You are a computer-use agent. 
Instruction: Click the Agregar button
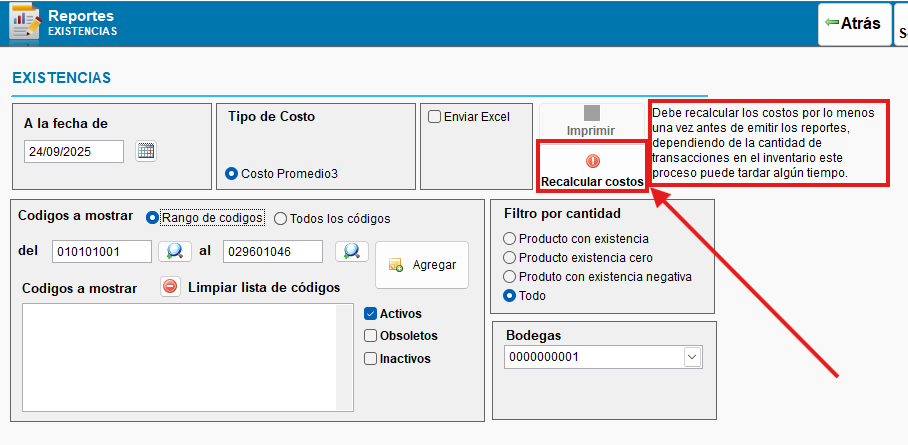[x=422, y=265]
